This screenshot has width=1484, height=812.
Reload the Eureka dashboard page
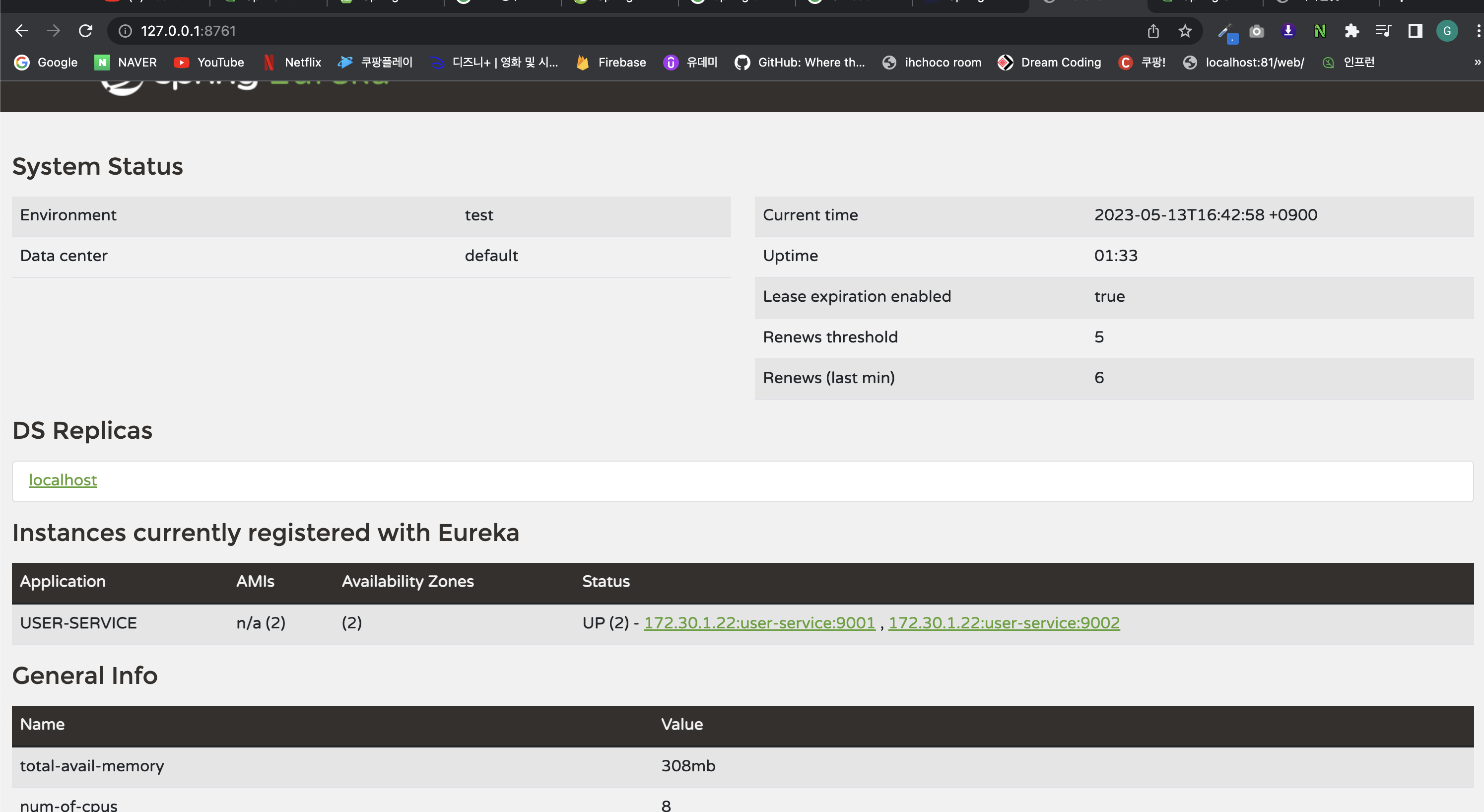(85, 31)
